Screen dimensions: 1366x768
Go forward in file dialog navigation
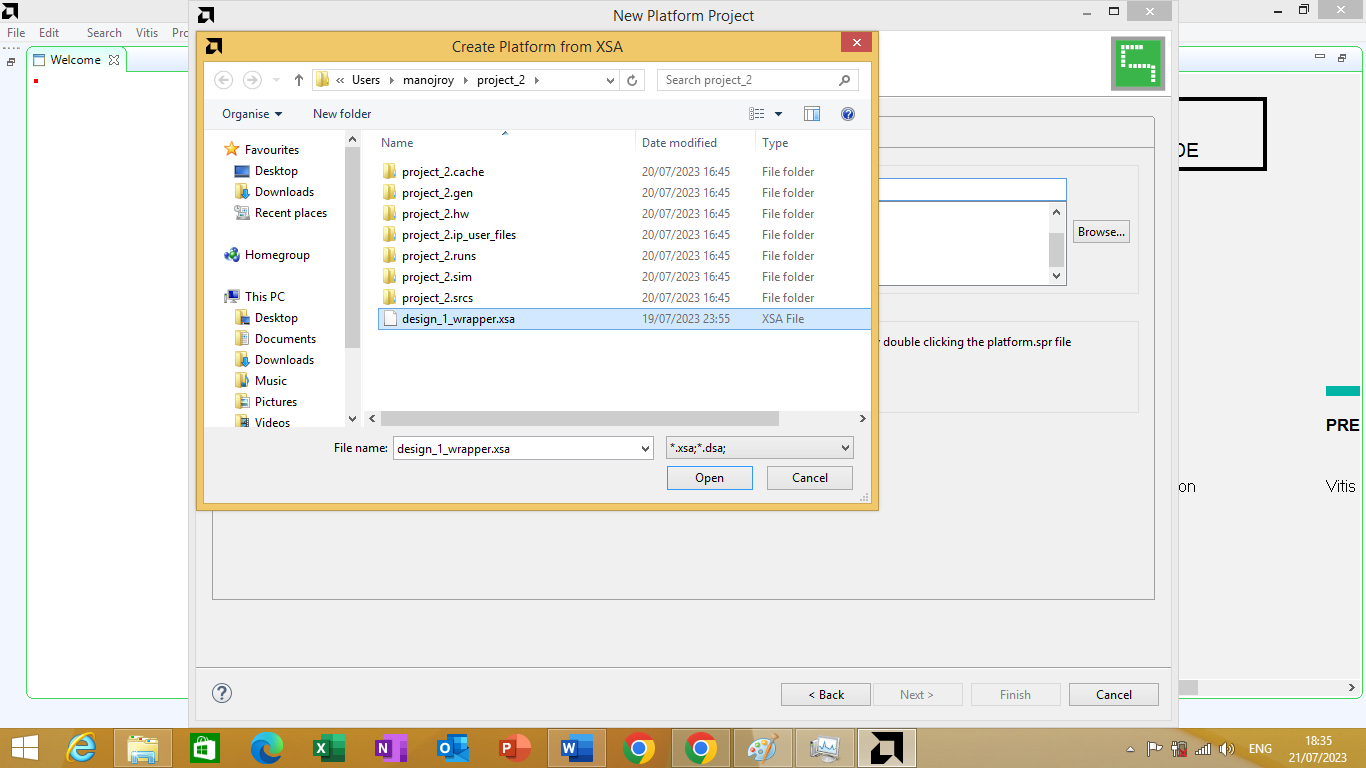252,80
